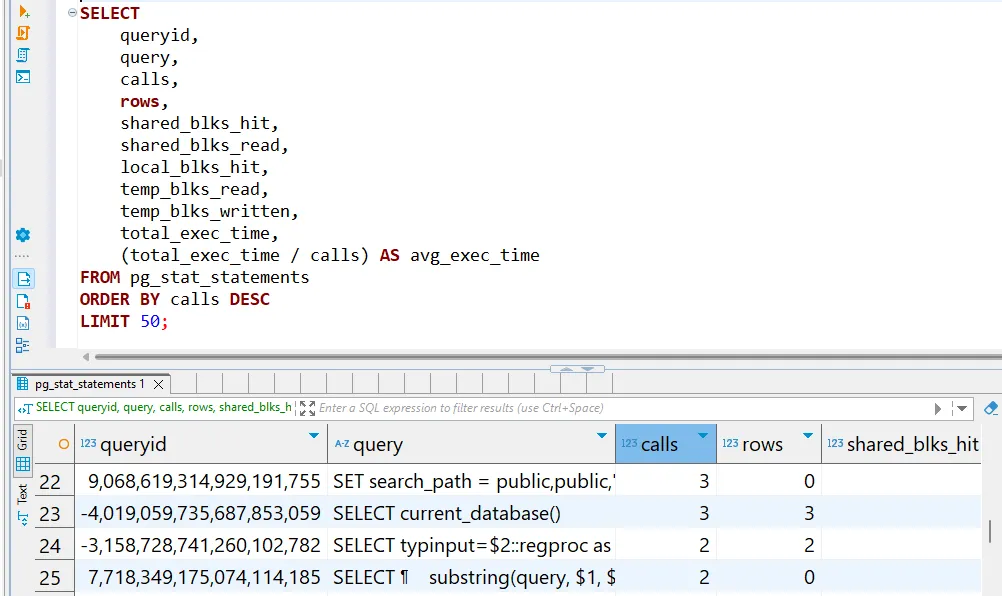Viewport: 1002px width, 596px height.
Task: Open the query column filter dropdown
Action: (601, 436)
